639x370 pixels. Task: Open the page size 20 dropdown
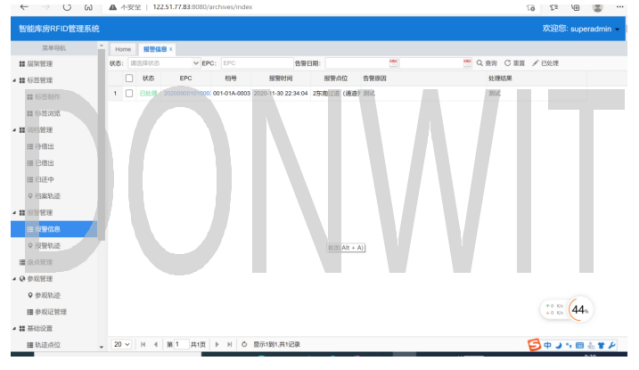coord(121,344)
